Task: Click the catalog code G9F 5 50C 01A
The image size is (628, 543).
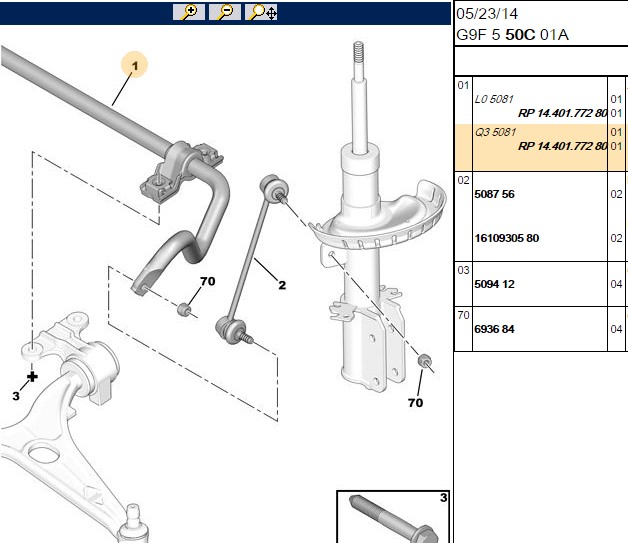Action: tap(512, 35)
